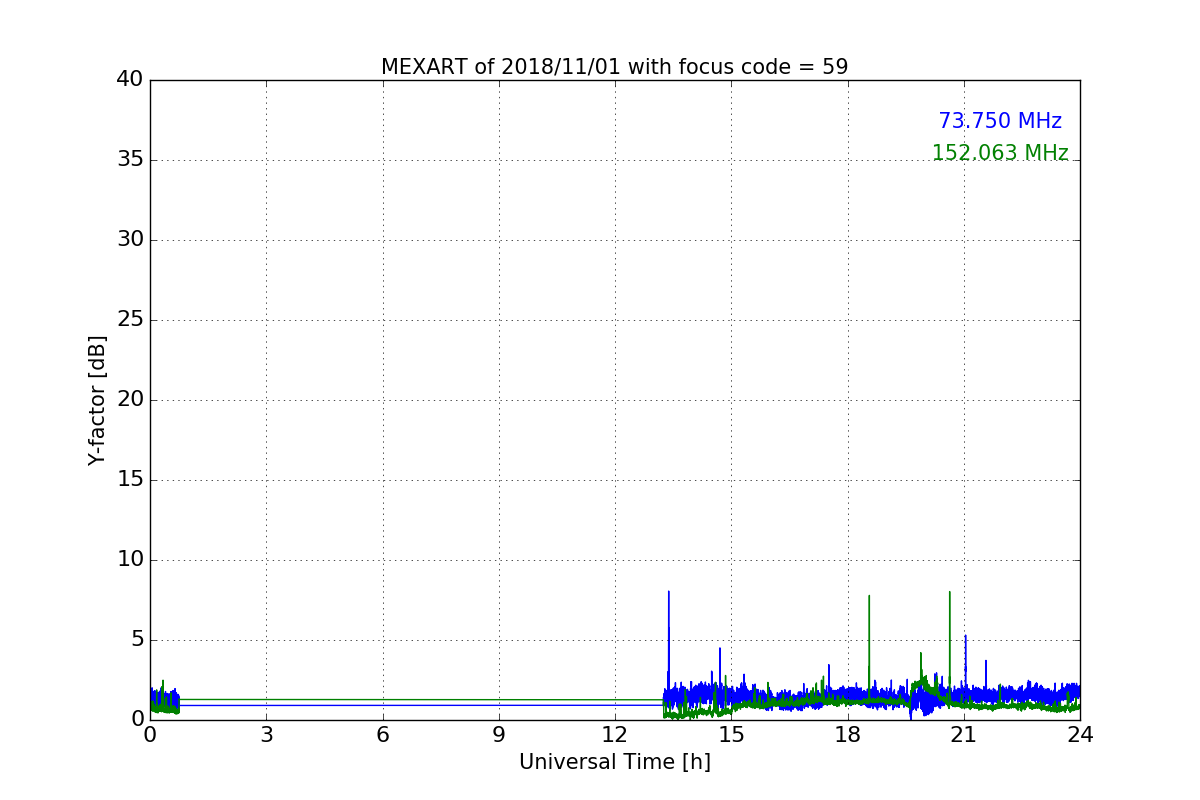
Task: Click y-axis tick label 25
Action: (x=130, y=320)
